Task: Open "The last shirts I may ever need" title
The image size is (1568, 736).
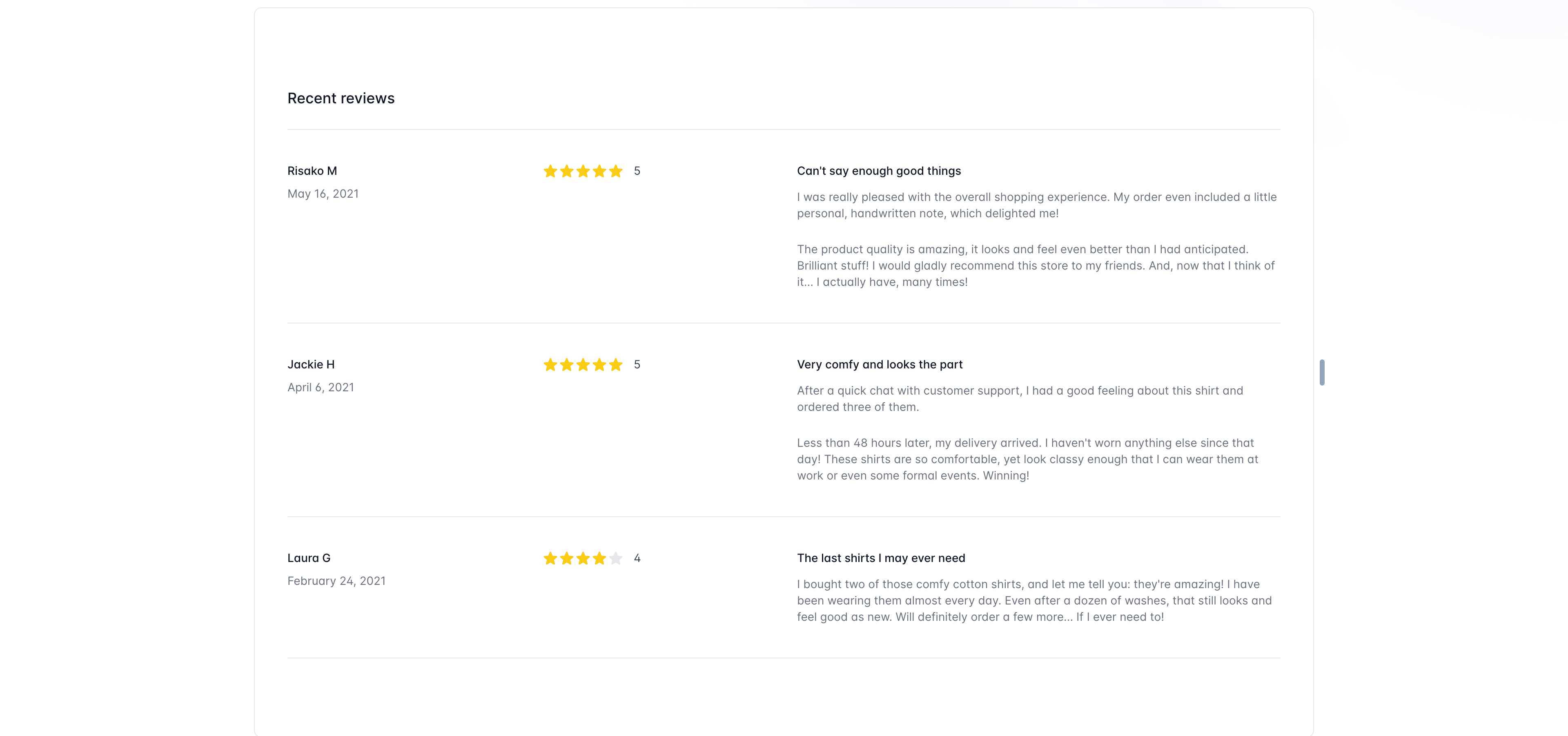Action: point(881,558)
